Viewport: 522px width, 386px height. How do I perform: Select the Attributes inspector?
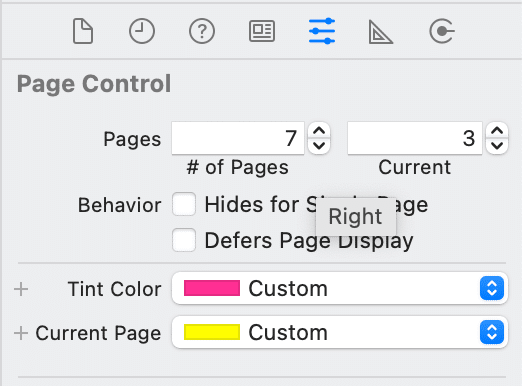click(x=322, y=31)
